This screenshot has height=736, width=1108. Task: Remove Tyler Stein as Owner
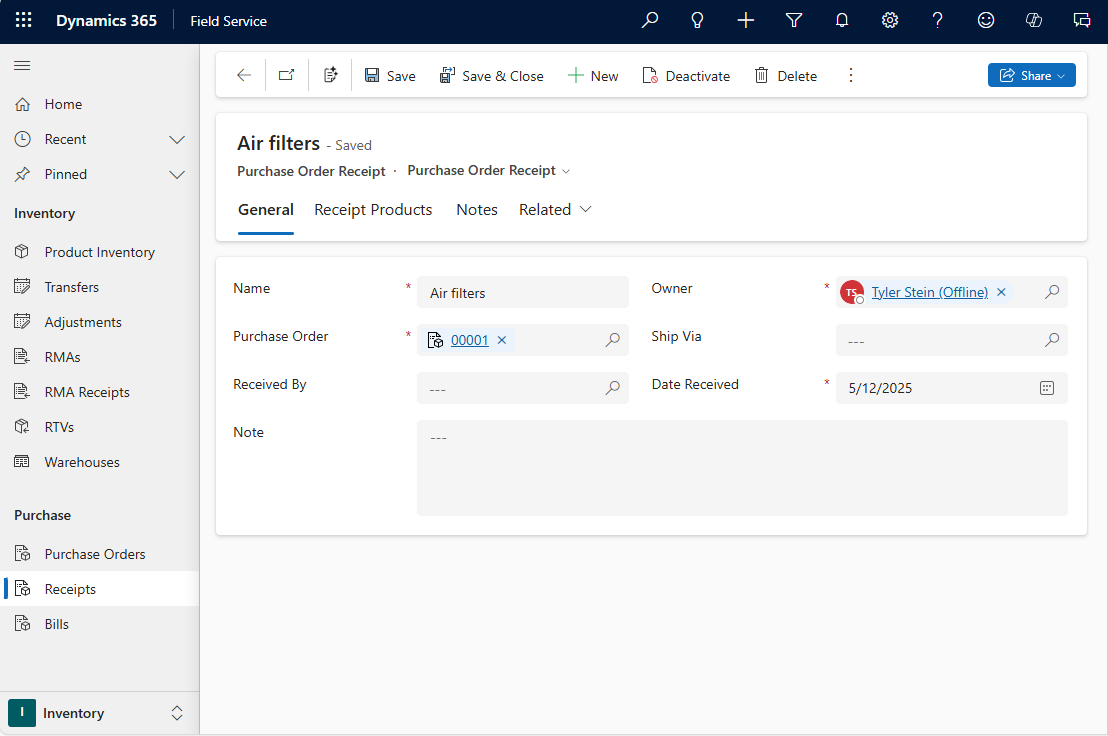coord(1001,291)
